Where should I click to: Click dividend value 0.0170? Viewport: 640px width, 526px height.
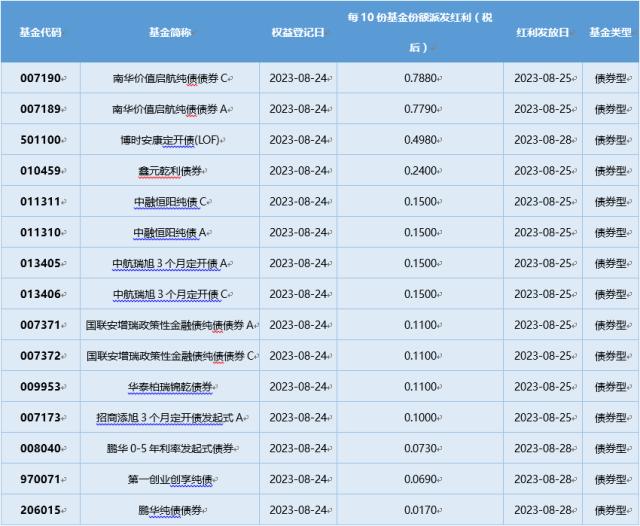[x=420, y=510]
